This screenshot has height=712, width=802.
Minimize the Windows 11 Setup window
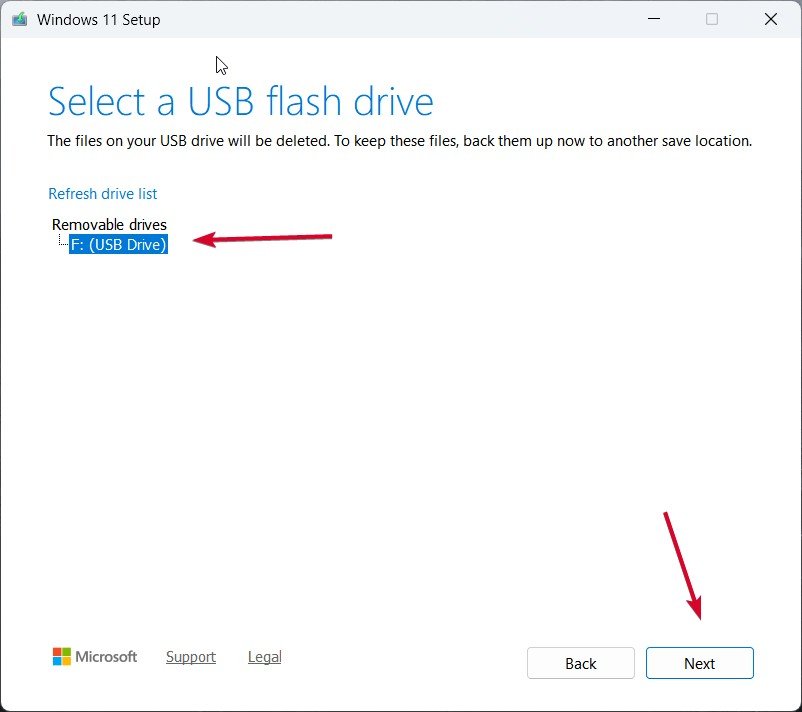coord(653,19)
